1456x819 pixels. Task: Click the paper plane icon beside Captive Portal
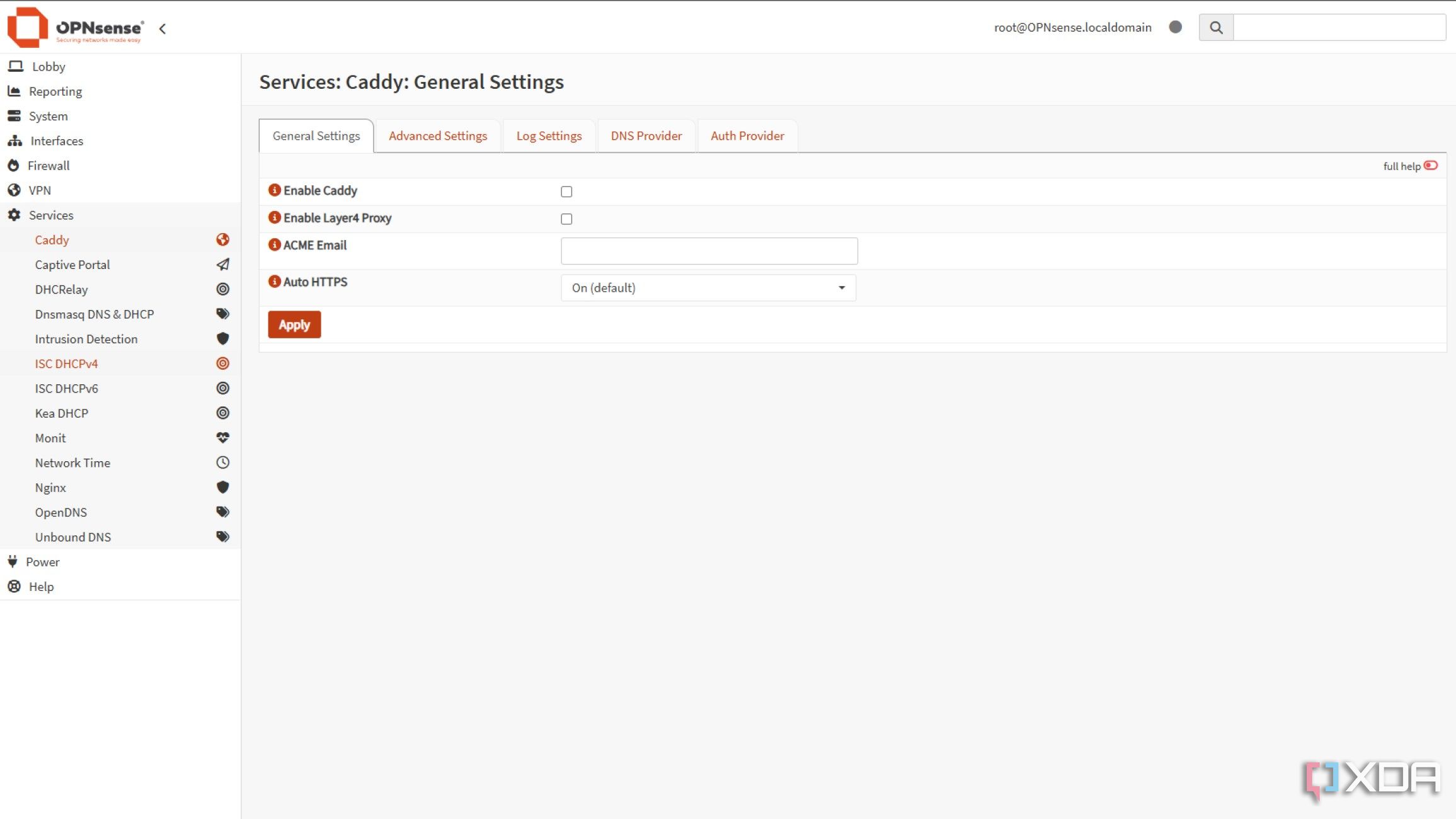[x=222, y=265]
